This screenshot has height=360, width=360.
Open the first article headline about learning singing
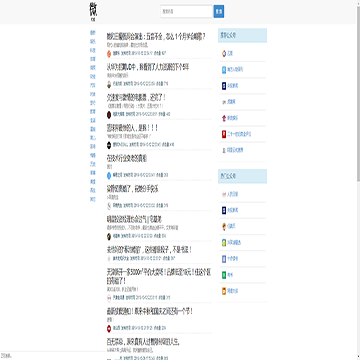[156, 36]
